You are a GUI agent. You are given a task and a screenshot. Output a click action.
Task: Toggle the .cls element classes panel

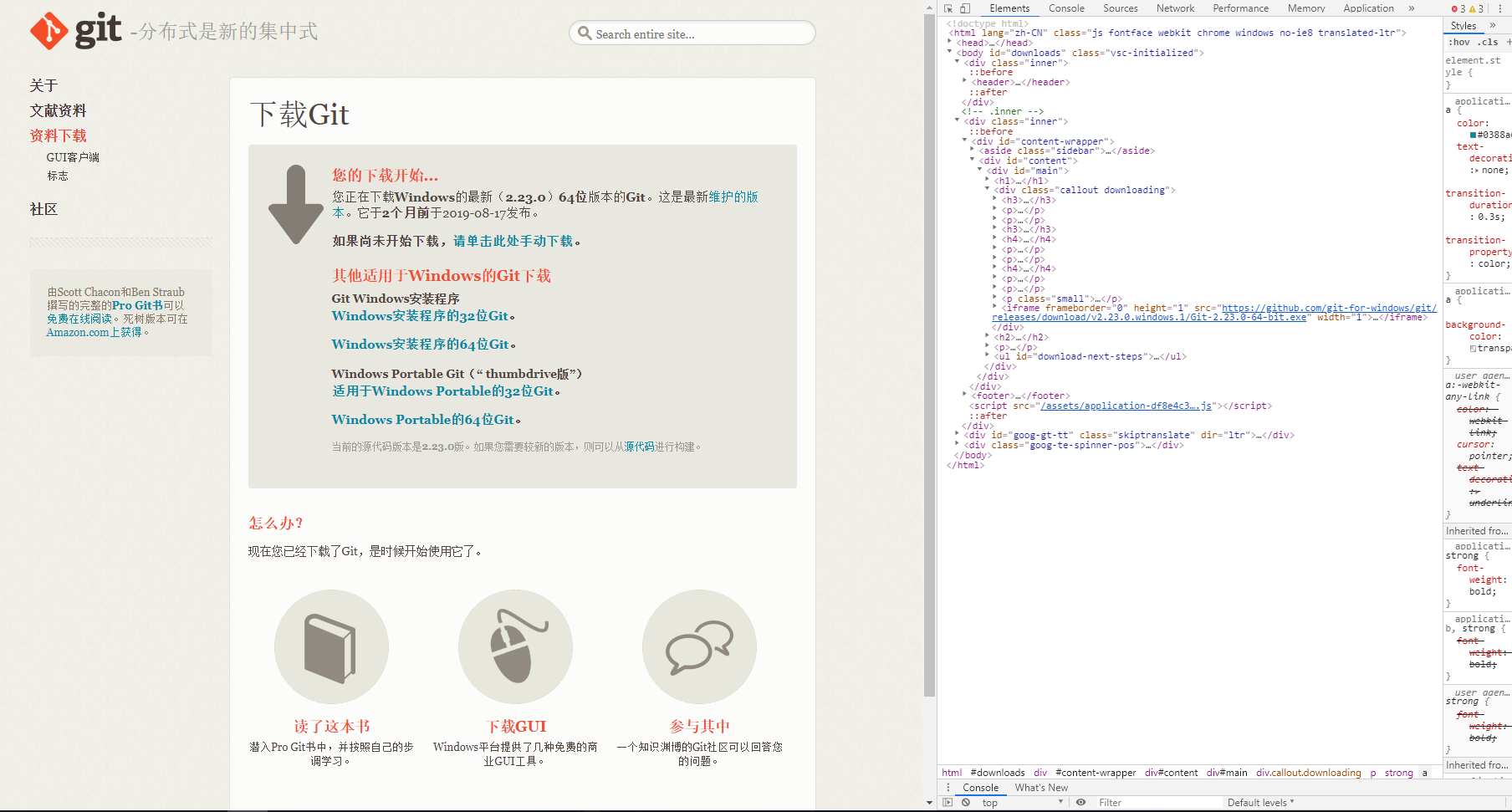1488,42
